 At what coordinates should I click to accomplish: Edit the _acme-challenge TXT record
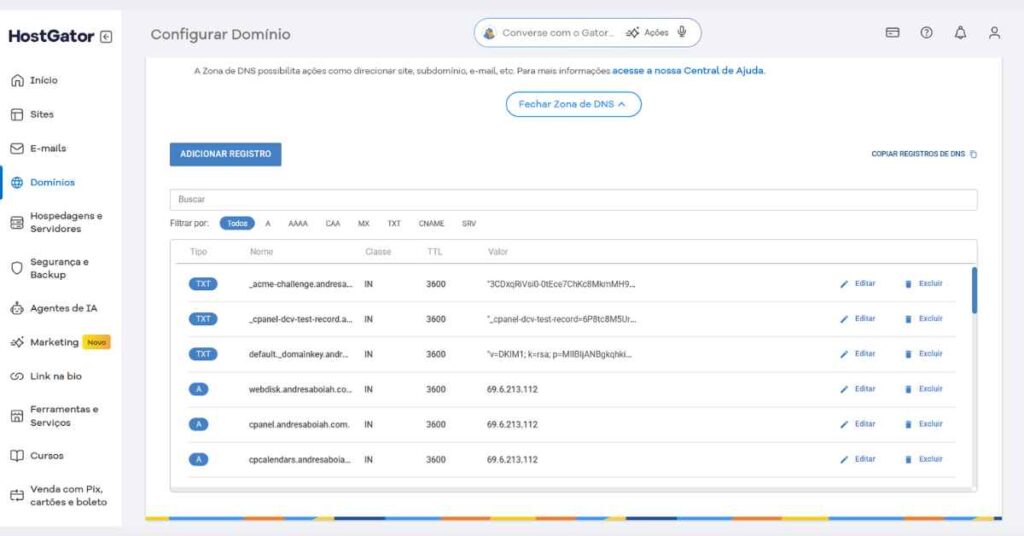pos(858,284)
